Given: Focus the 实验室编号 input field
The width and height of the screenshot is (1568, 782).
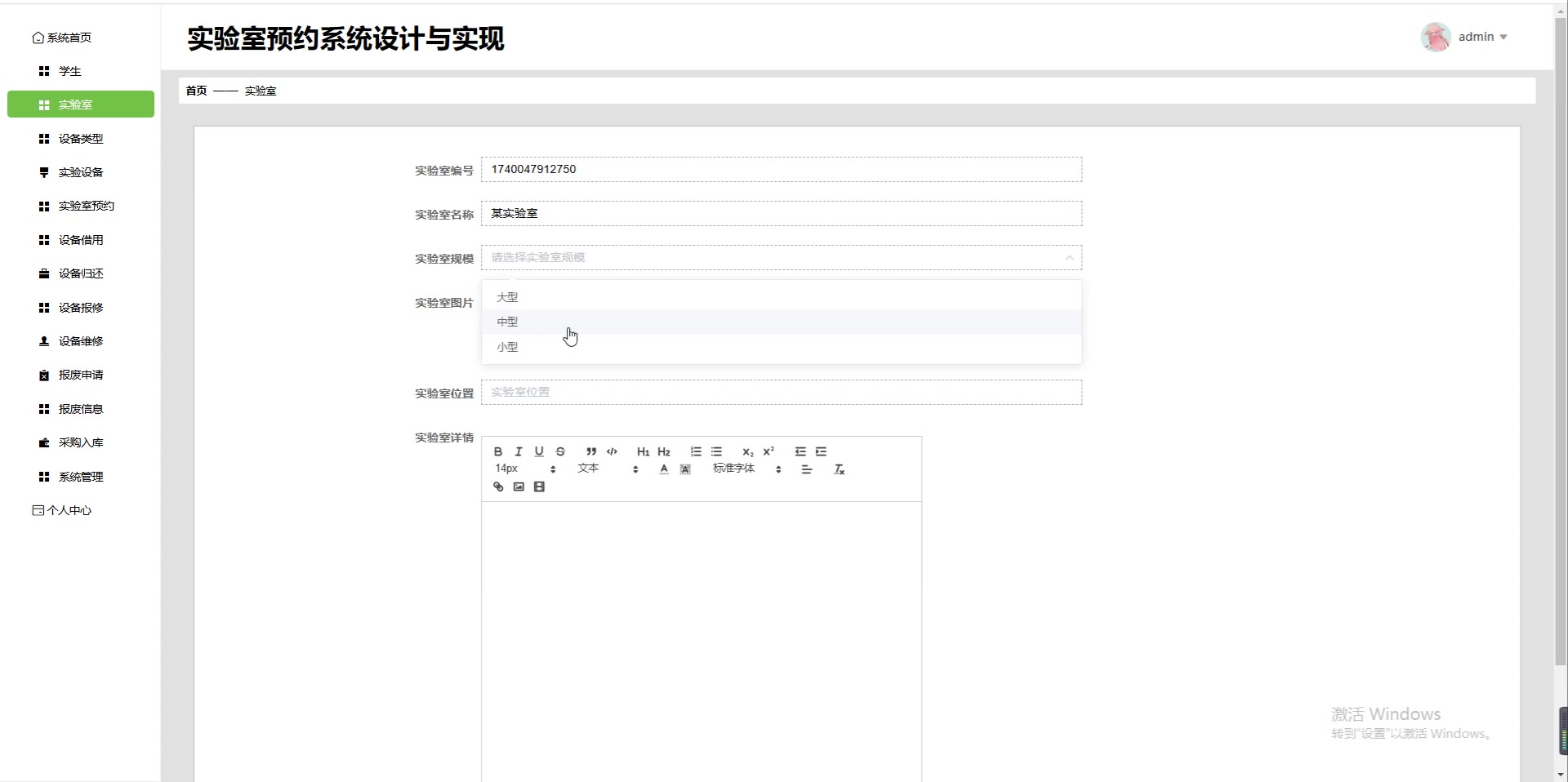Looking at the screenshot, I should [782, 170].
